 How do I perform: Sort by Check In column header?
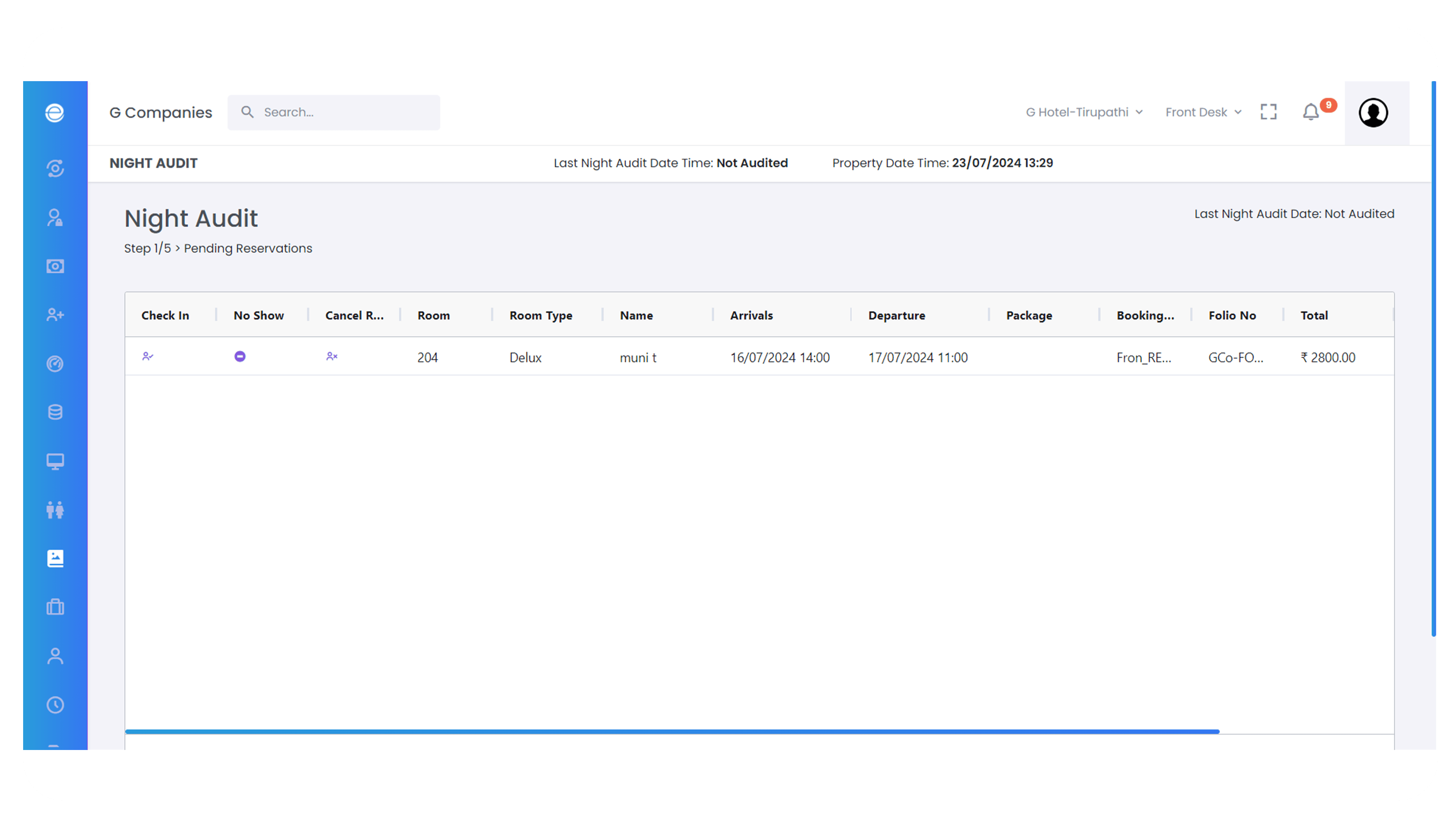[x=165, y=315]
